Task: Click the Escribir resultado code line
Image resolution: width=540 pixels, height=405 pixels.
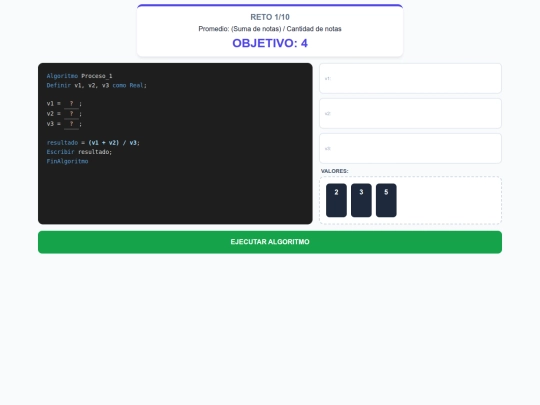Action: (x=79, y=152)
